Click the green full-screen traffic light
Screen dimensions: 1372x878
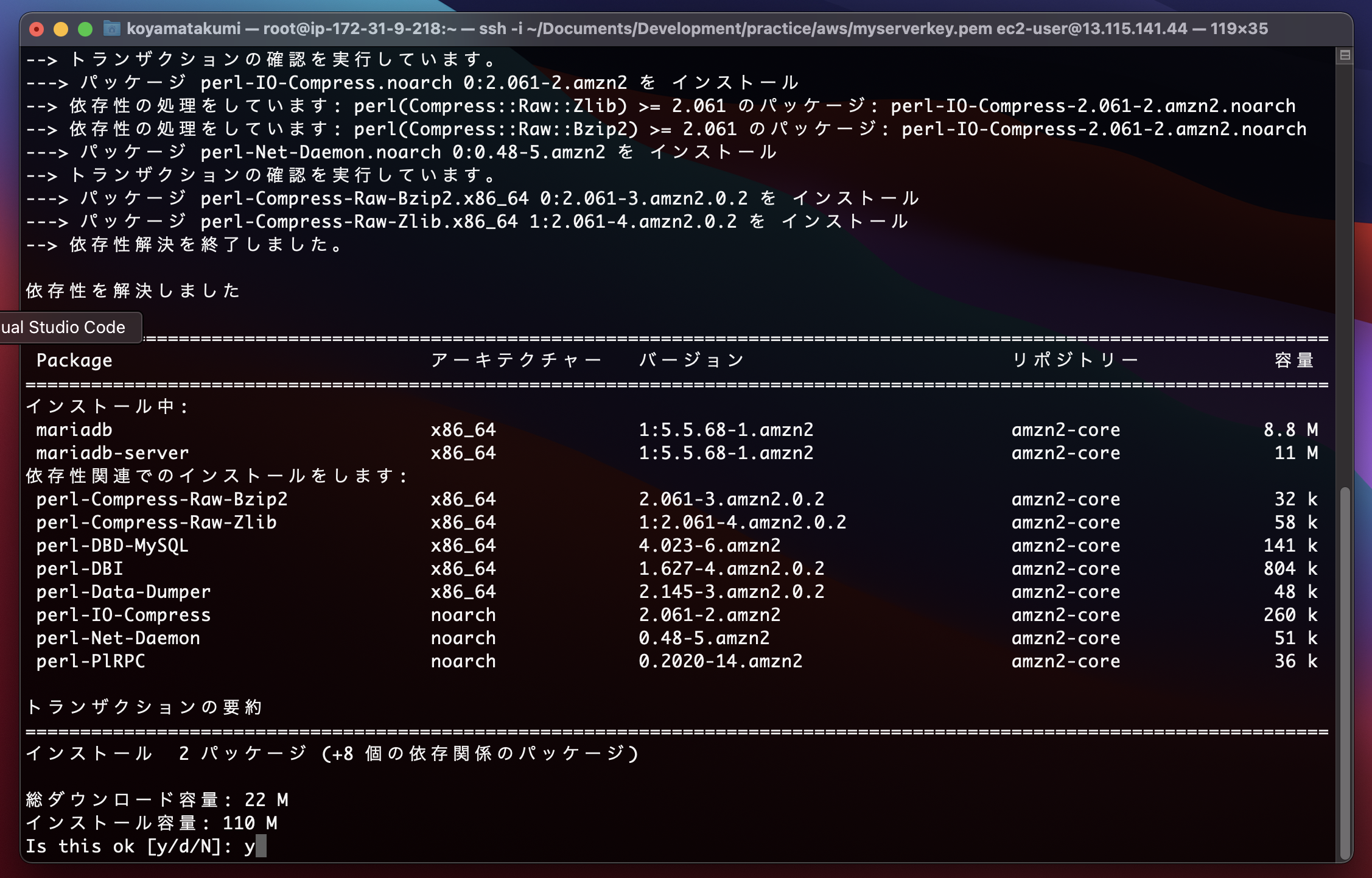85,28
